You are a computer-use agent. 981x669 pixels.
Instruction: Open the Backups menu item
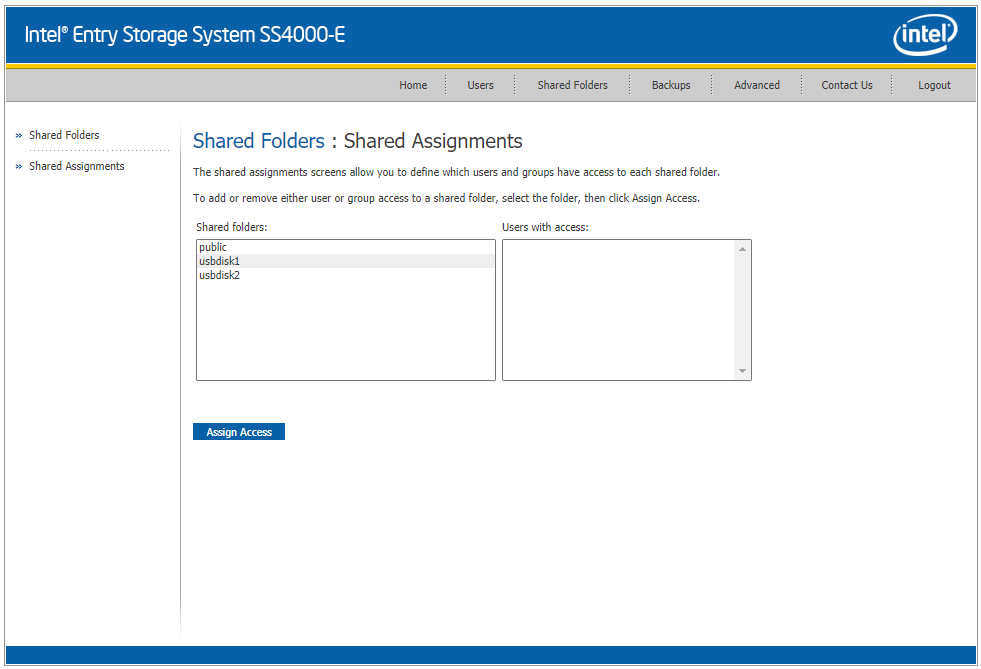point(671,85)
